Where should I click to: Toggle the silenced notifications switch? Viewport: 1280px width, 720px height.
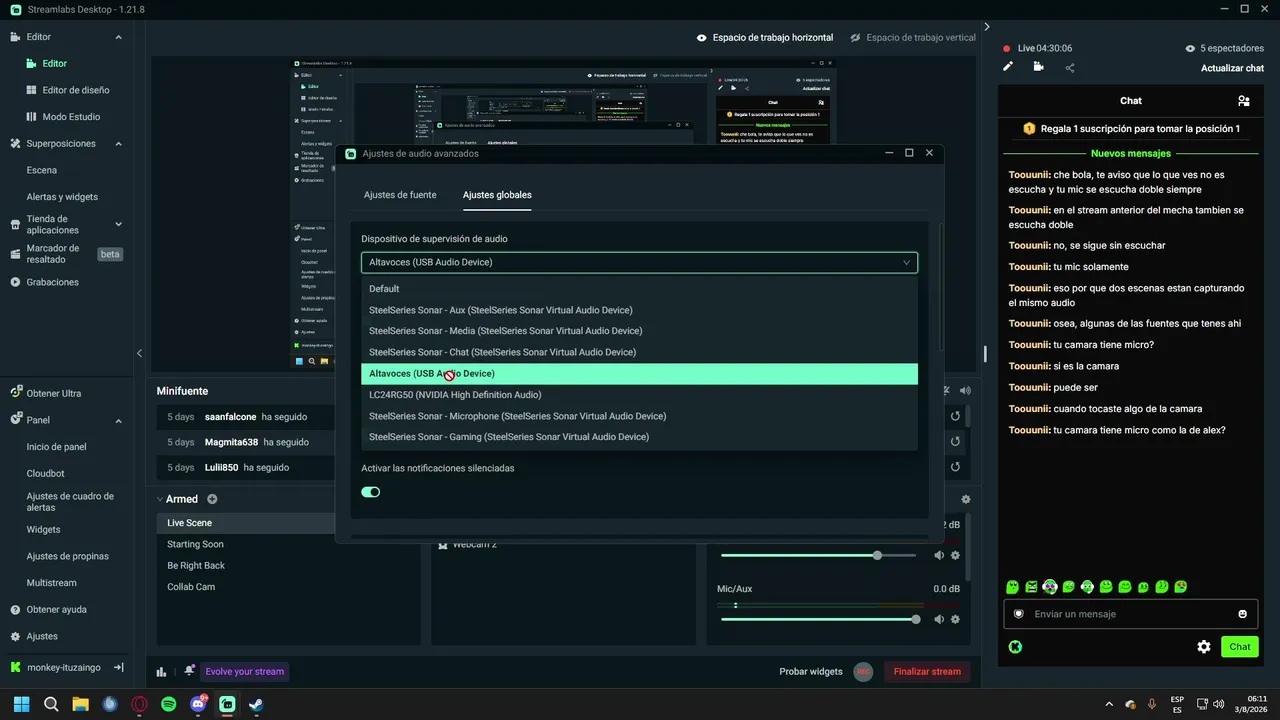pos(371,492)
